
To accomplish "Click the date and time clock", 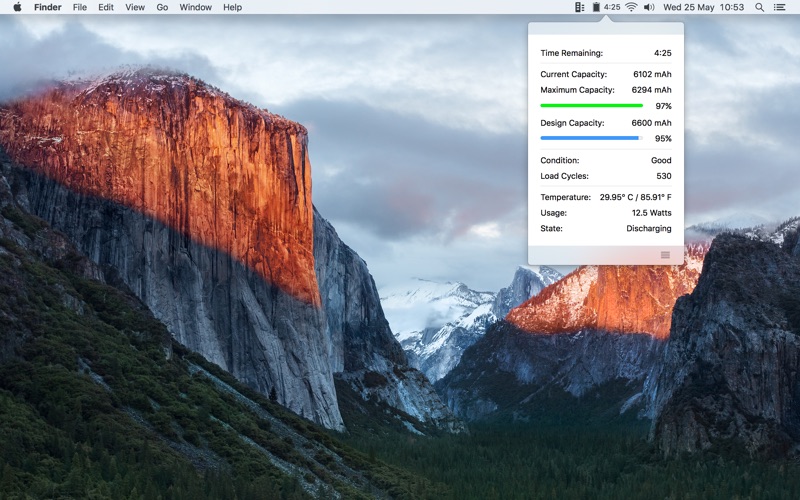I will tap(704, 7).
